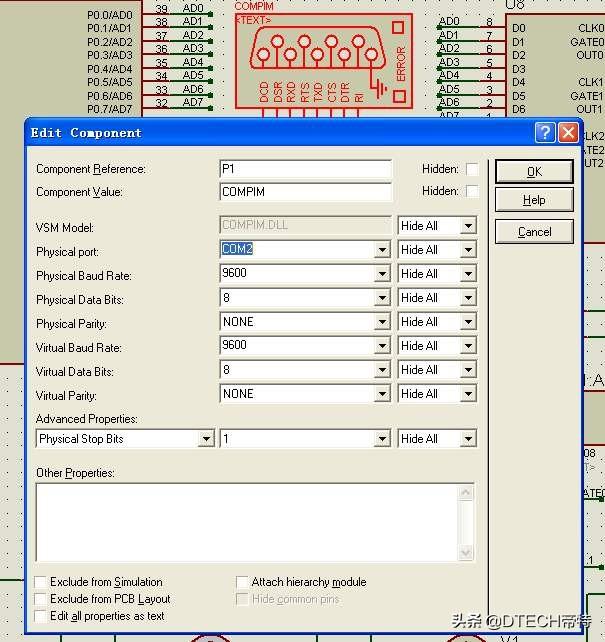
Task: Click the Component Reference field P1
Action: pos(305,169)
